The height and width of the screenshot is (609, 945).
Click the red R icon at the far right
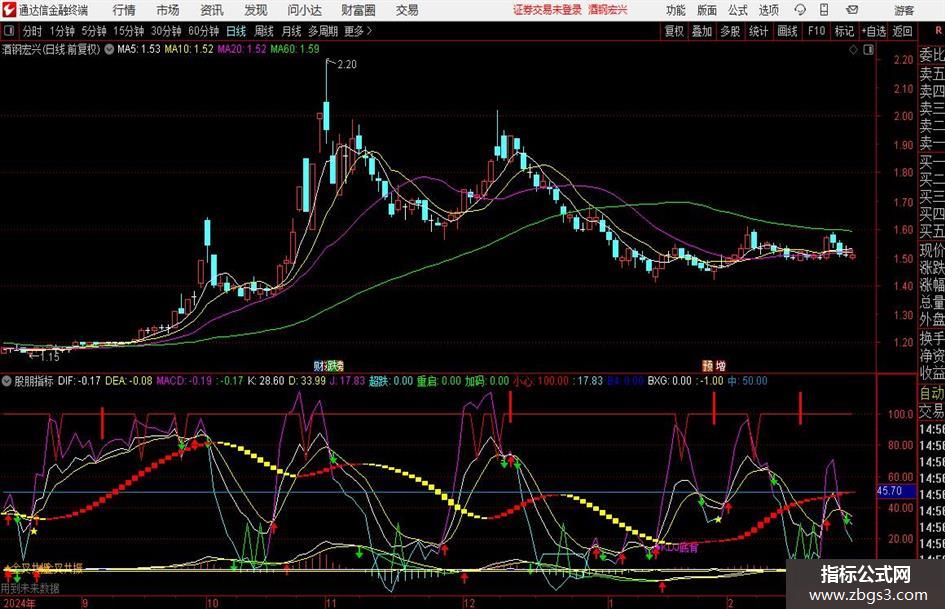[939, 31]
